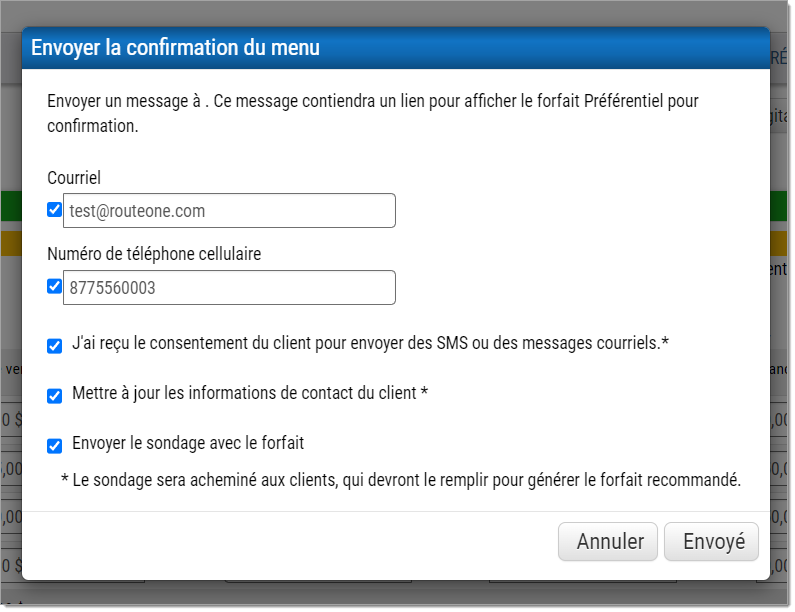Uncheck the cellular phone number checkbox
The width and height of the screenshot is (795, 612).
point(55,287)
